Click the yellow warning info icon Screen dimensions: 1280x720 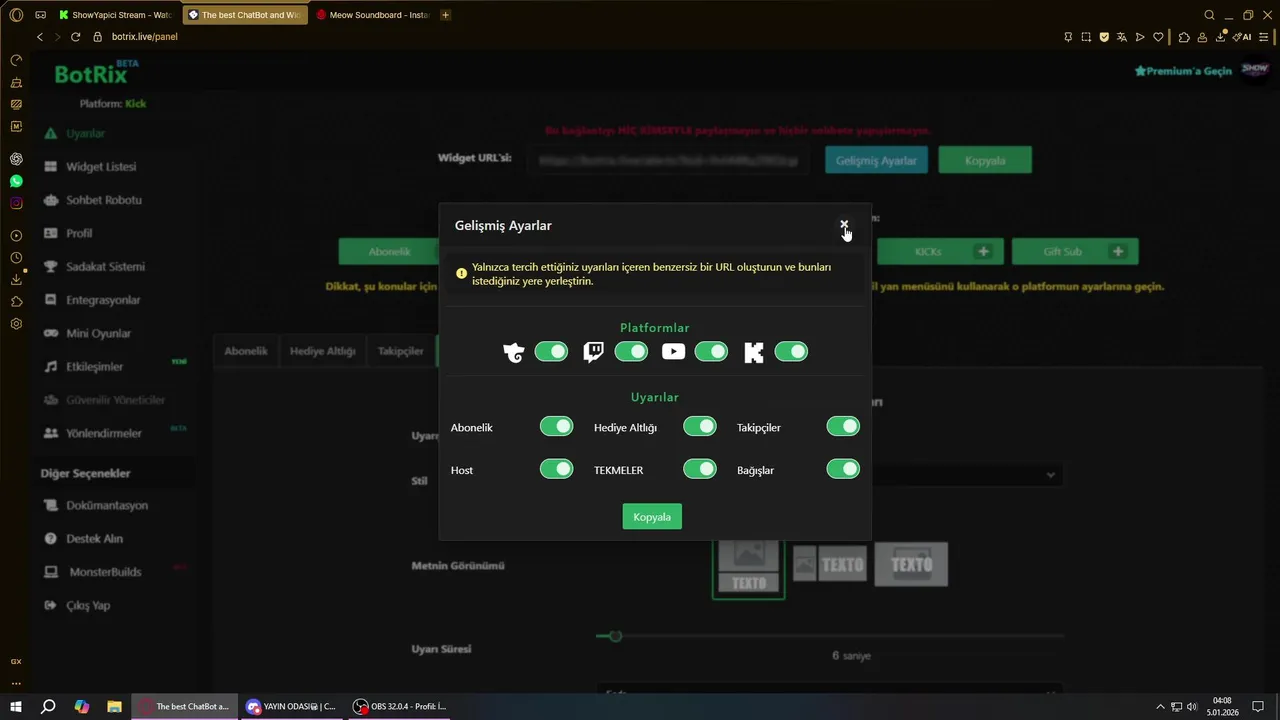tap(461, 273)
